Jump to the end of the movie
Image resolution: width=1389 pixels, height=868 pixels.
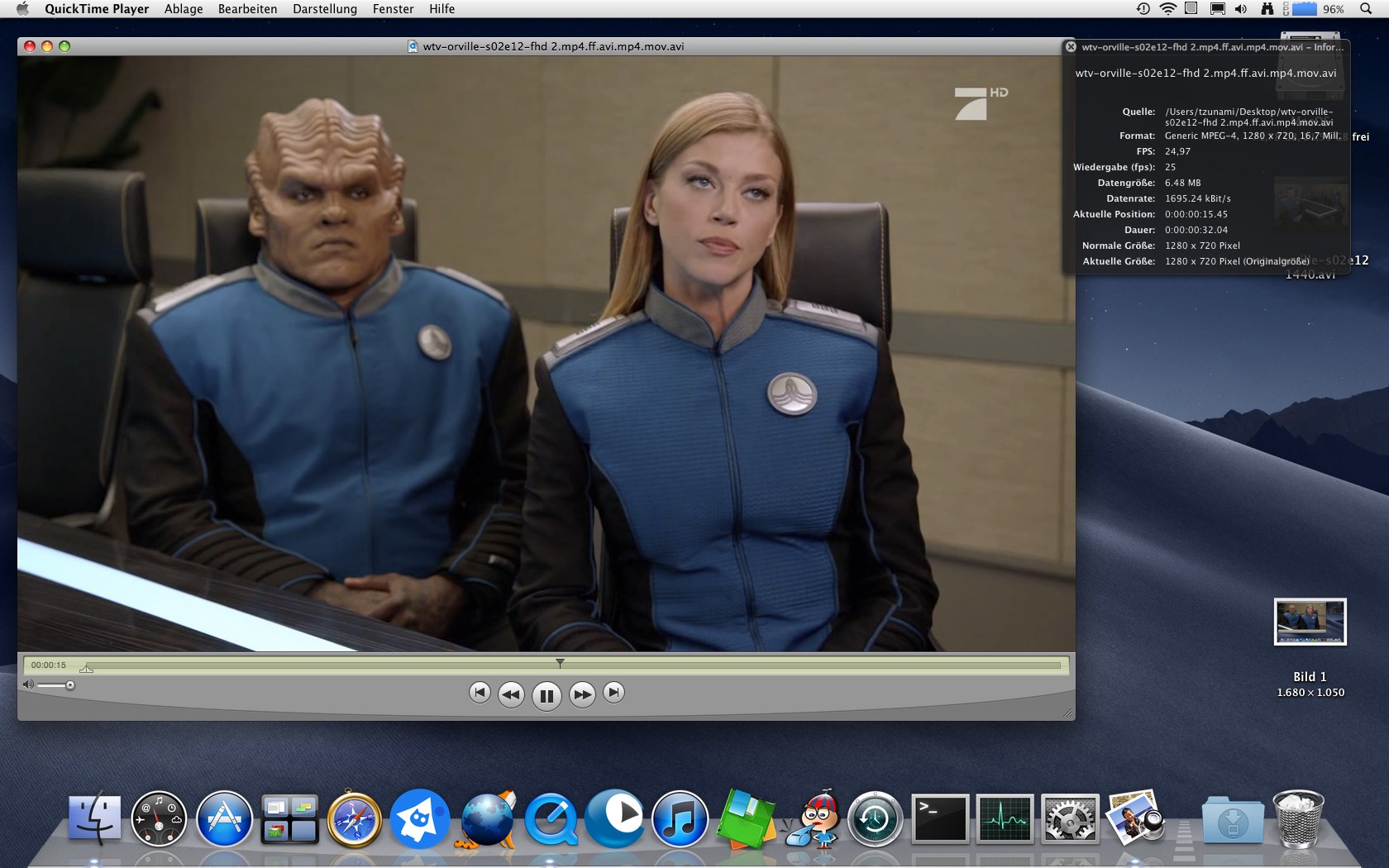point(613,693)
